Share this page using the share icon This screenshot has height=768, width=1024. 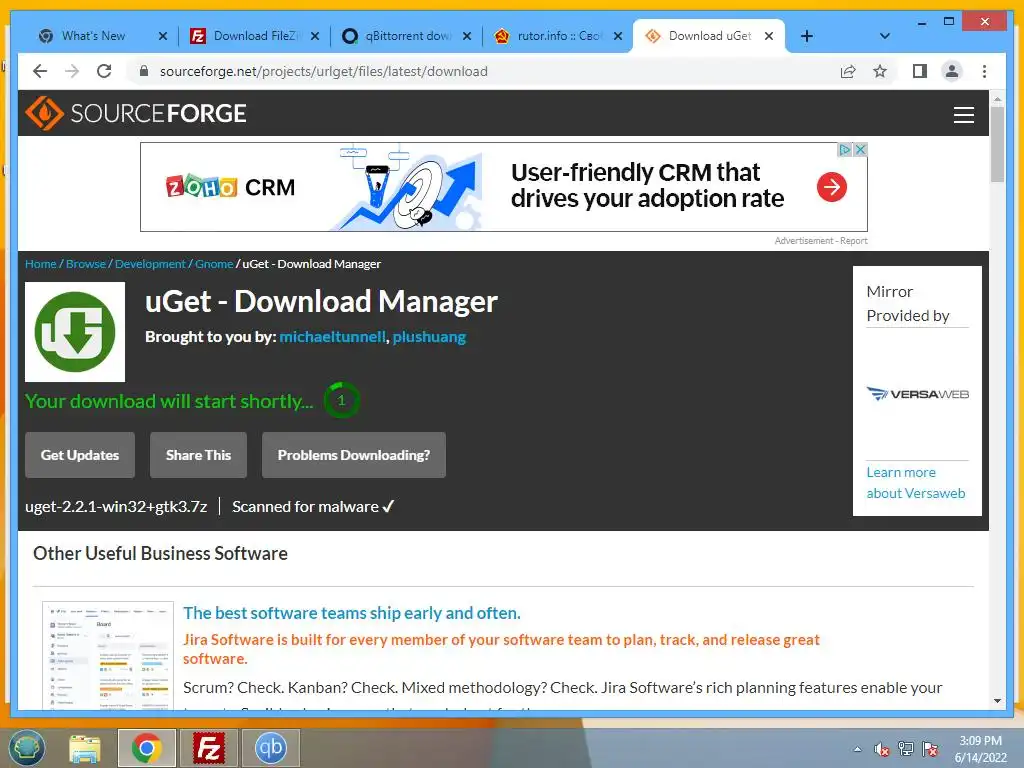(848, 71)
